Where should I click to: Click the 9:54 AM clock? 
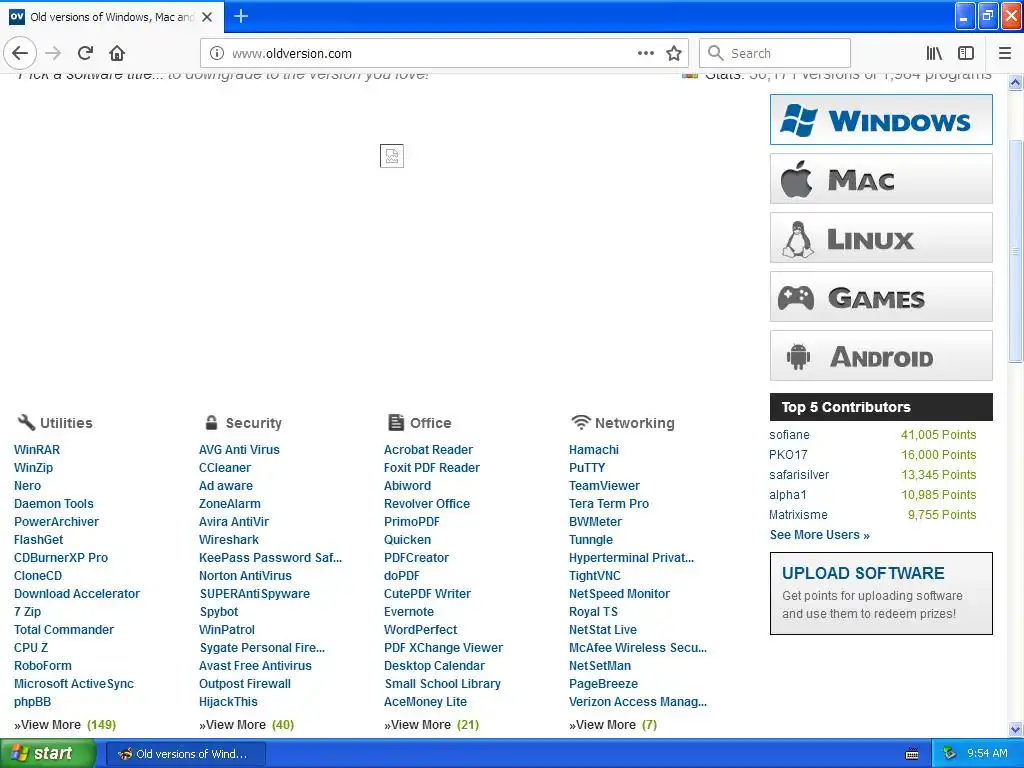(987, 753)
